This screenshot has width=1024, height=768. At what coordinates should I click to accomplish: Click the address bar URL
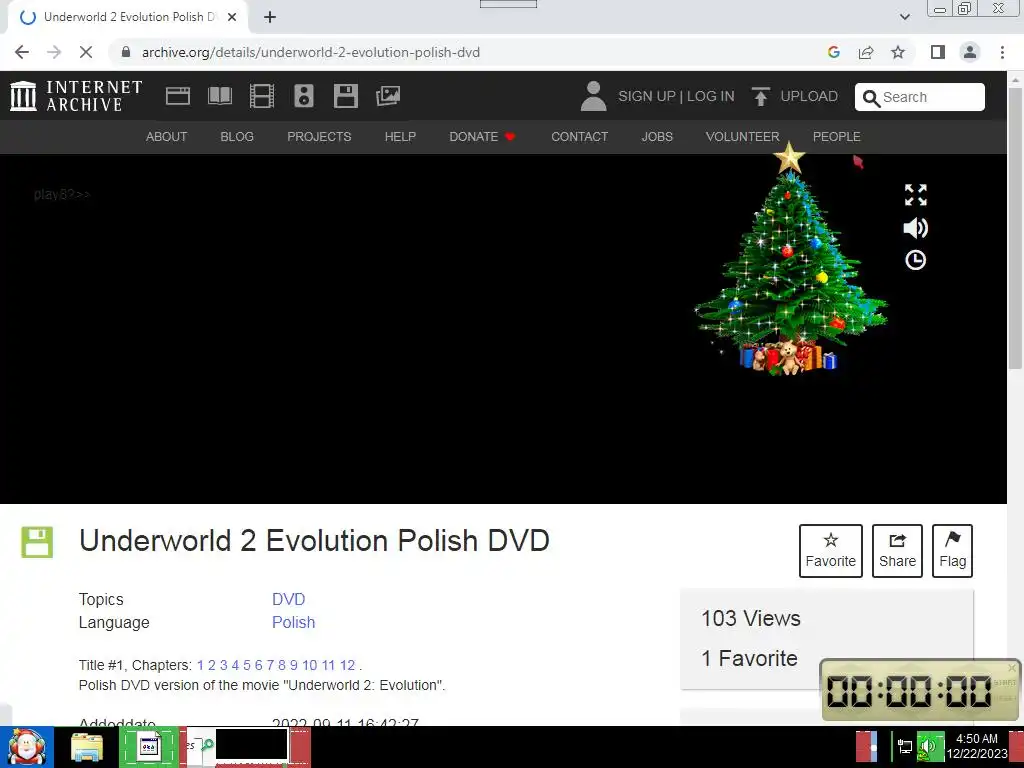311,52
